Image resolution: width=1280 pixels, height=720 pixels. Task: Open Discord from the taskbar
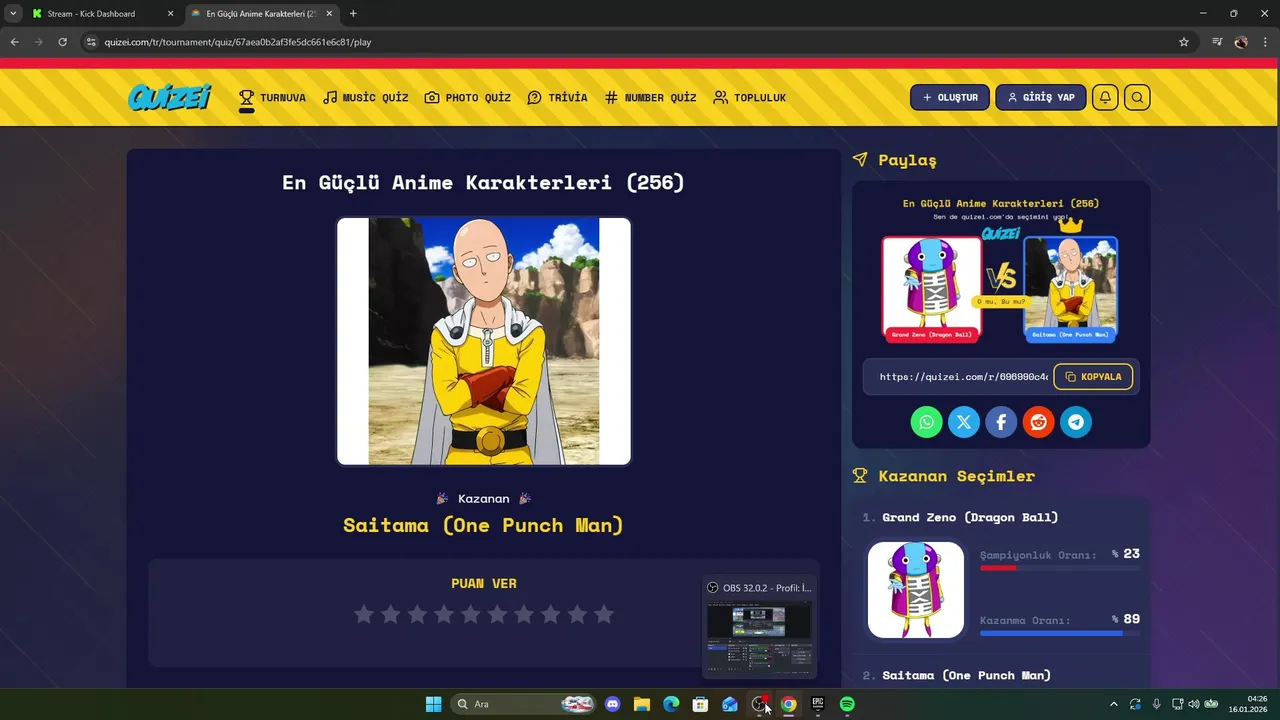click(x=613, y=704)
